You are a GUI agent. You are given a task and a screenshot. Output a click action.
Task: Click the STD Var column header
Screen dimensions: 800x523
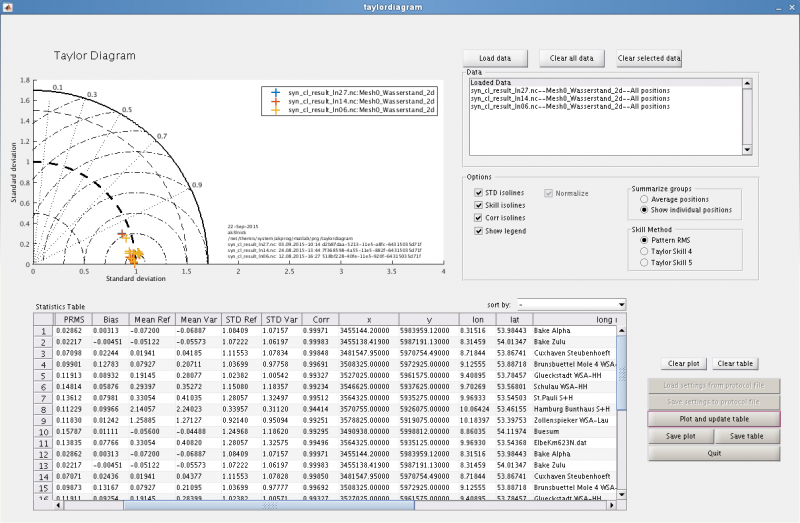coord(282,319)
